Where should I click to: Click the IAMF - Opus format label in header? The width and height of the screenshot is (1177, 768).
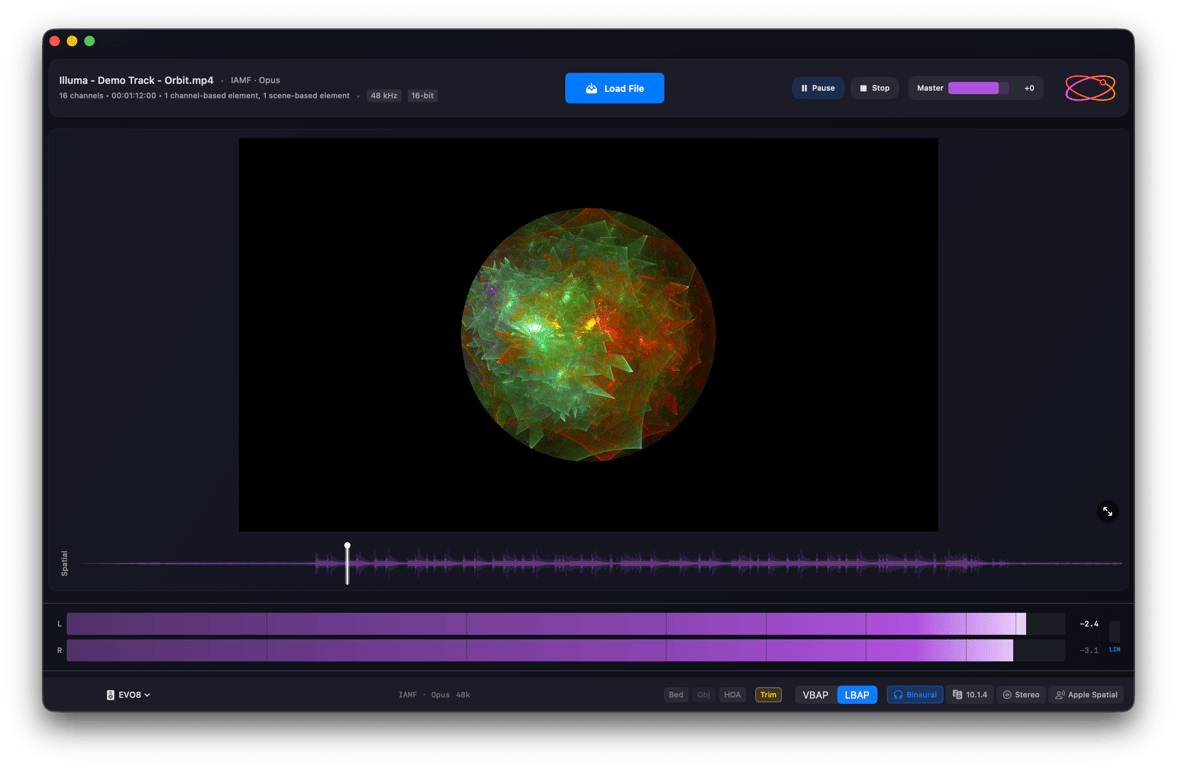[x=255, y=80]
